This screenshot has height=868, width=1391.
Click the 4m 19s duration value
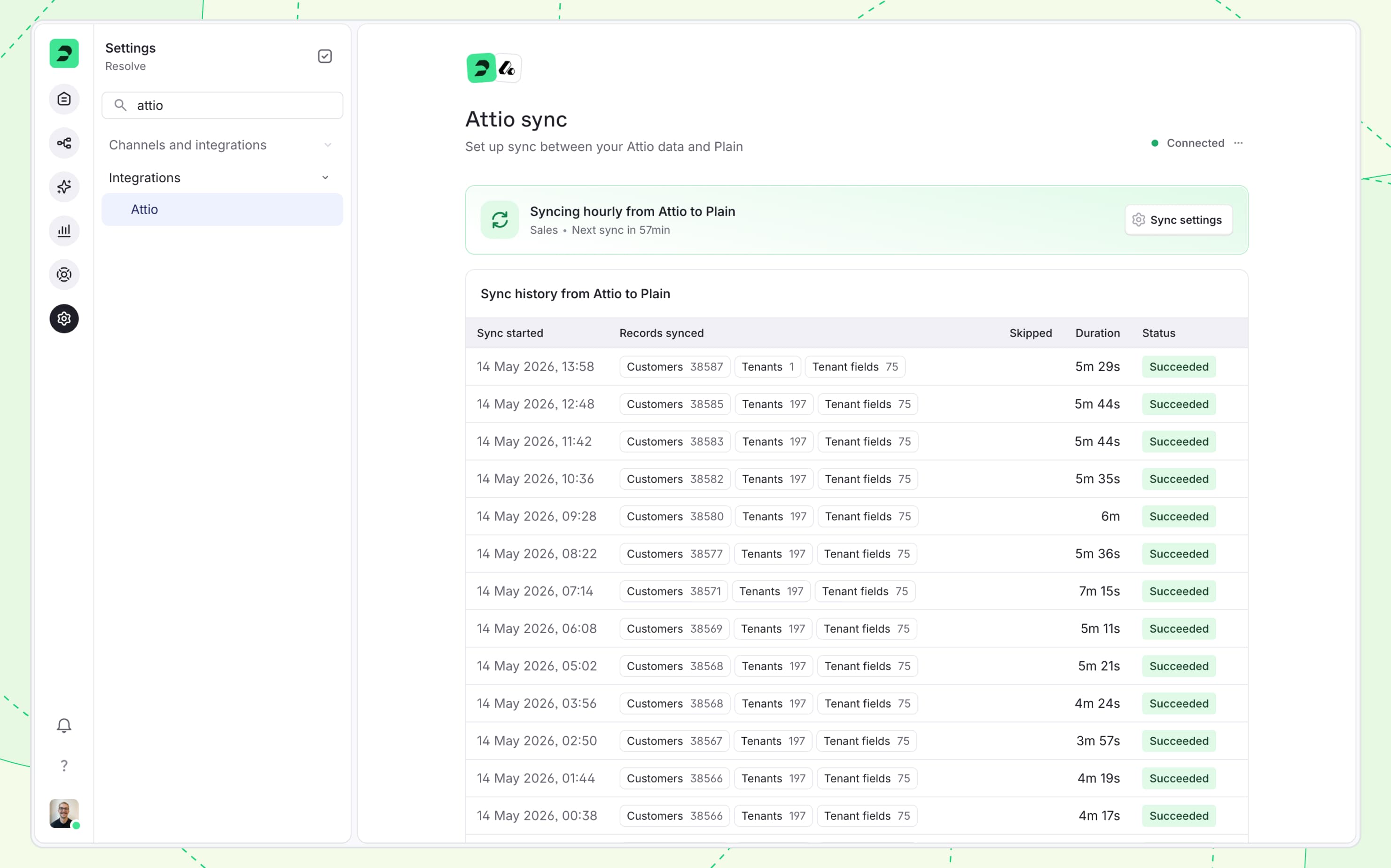(x=1099, y=778)
